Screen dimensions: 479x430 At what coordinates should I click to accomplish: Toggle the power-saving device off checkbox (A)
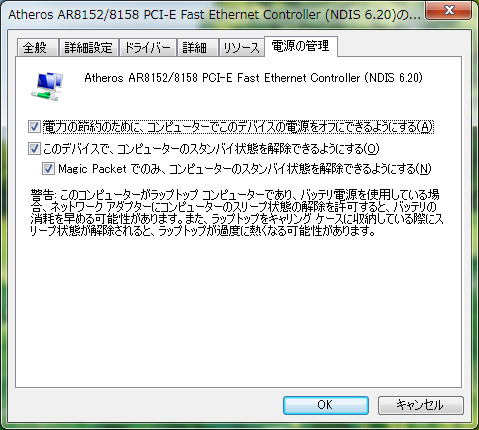34,127
